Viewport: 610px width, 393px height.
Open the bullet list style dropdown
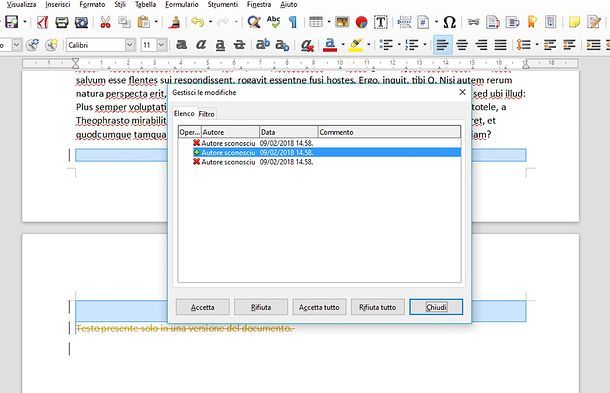(x=399, y=45)
